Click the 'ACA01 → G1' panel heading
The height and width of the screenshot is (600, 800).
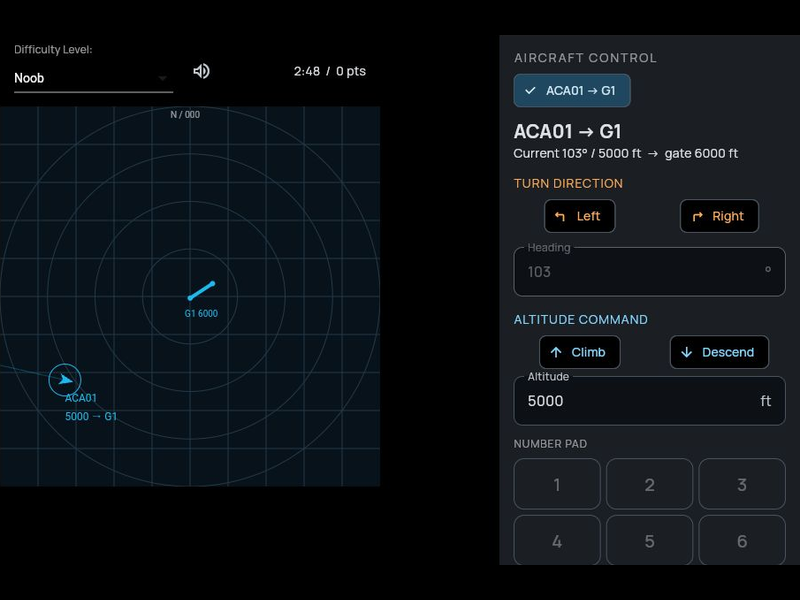pyautogui.click(x=567, y=132)
